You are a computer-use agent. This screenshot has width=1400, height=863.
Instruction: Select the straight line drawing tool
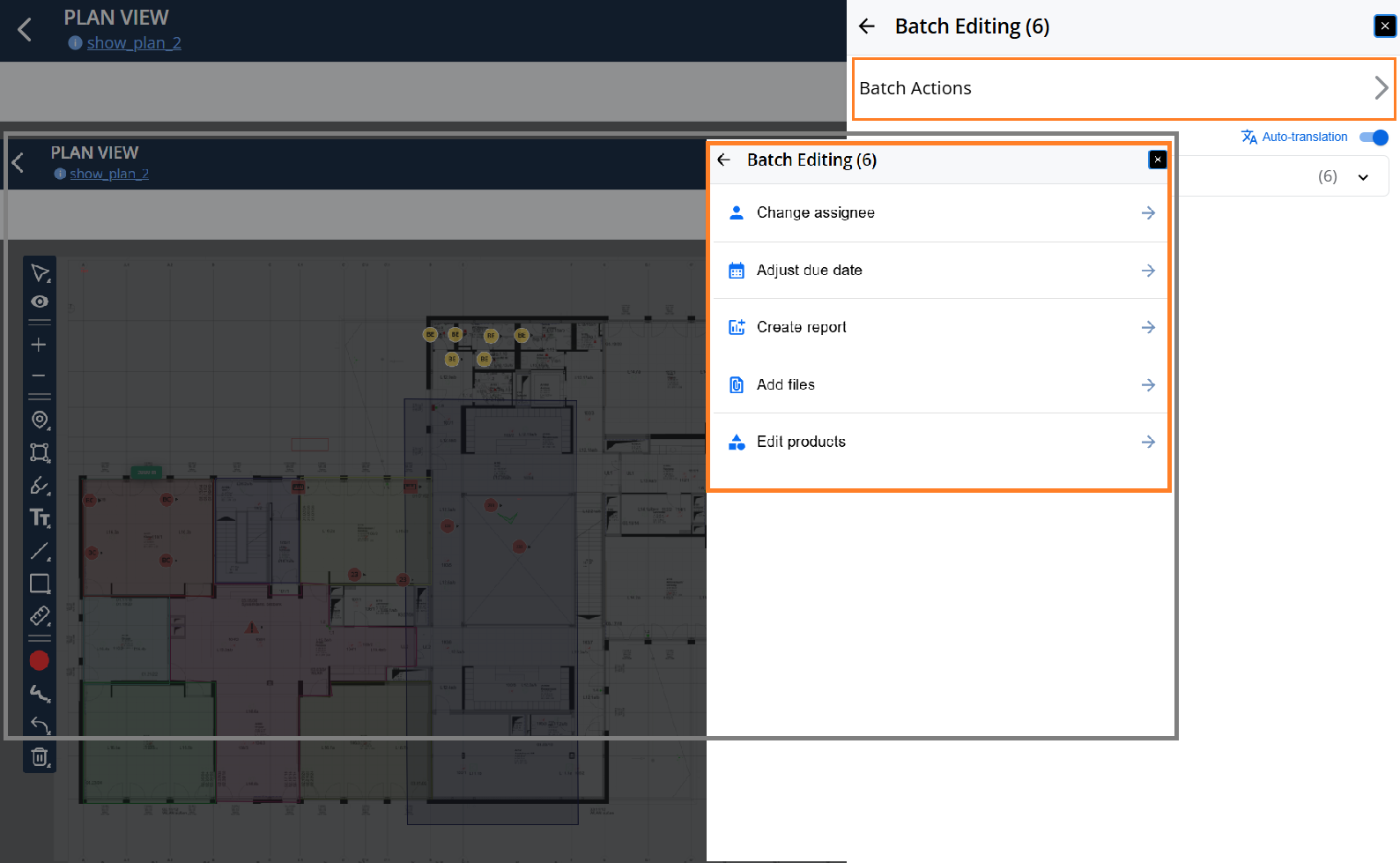click(40, 551)
